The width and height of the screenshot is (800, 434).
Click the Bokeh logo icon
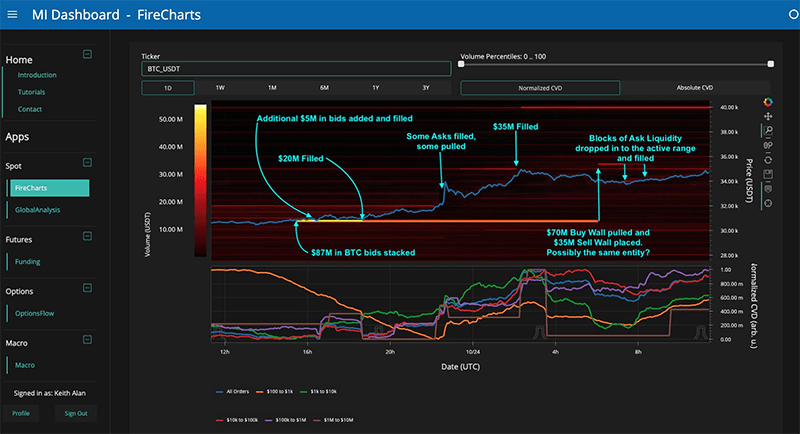click(x=767, y=102)
